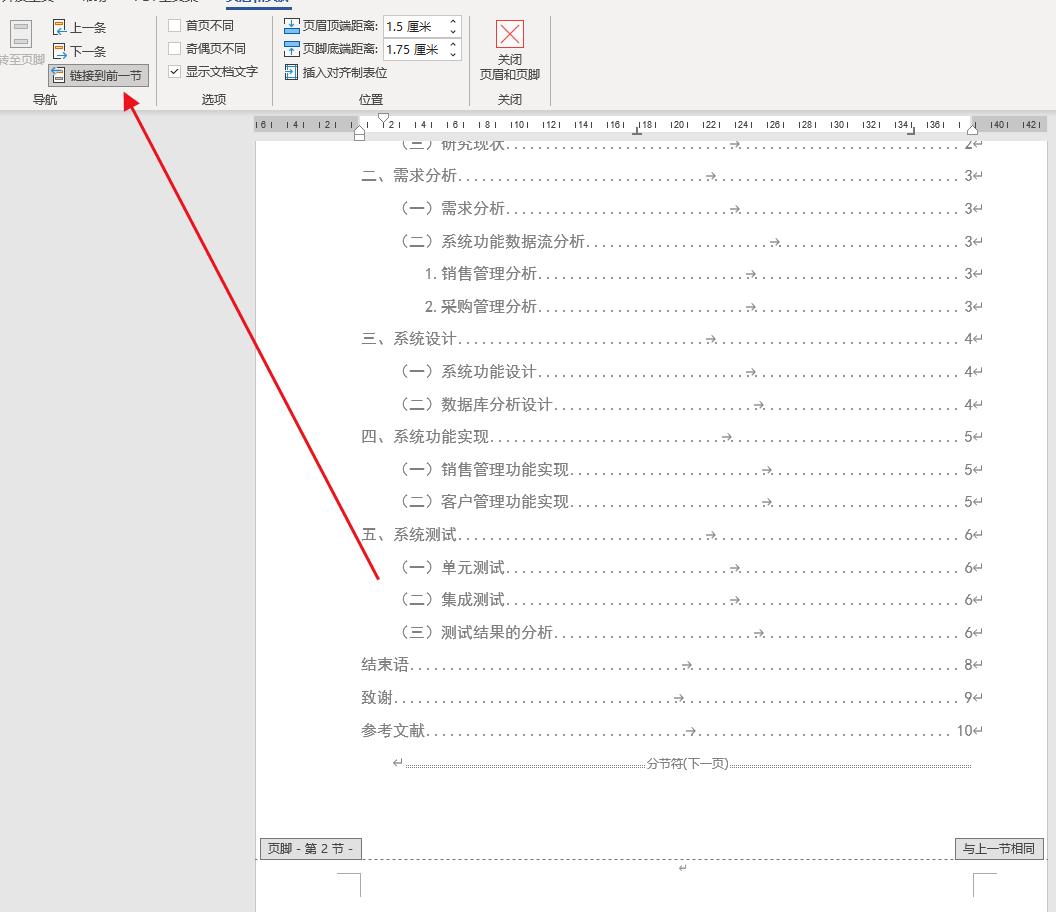Click the 页眉顶端距离 header position icon
This screenshot has width=1056, height=912.
click(x=291, y=26)
